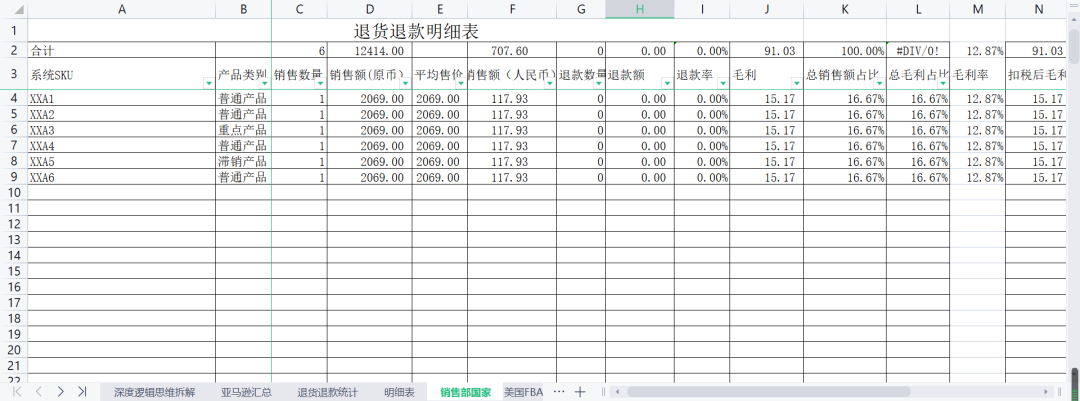Click the total 12414.00 cell
This screenshot has width=1080, height=401.
tap(370, 50)
